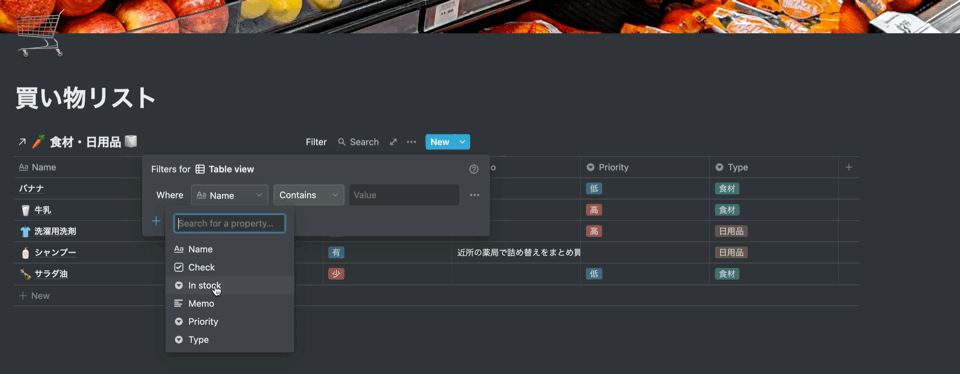Click the 有 stock tag in シャンプー row

click(336, 252)
